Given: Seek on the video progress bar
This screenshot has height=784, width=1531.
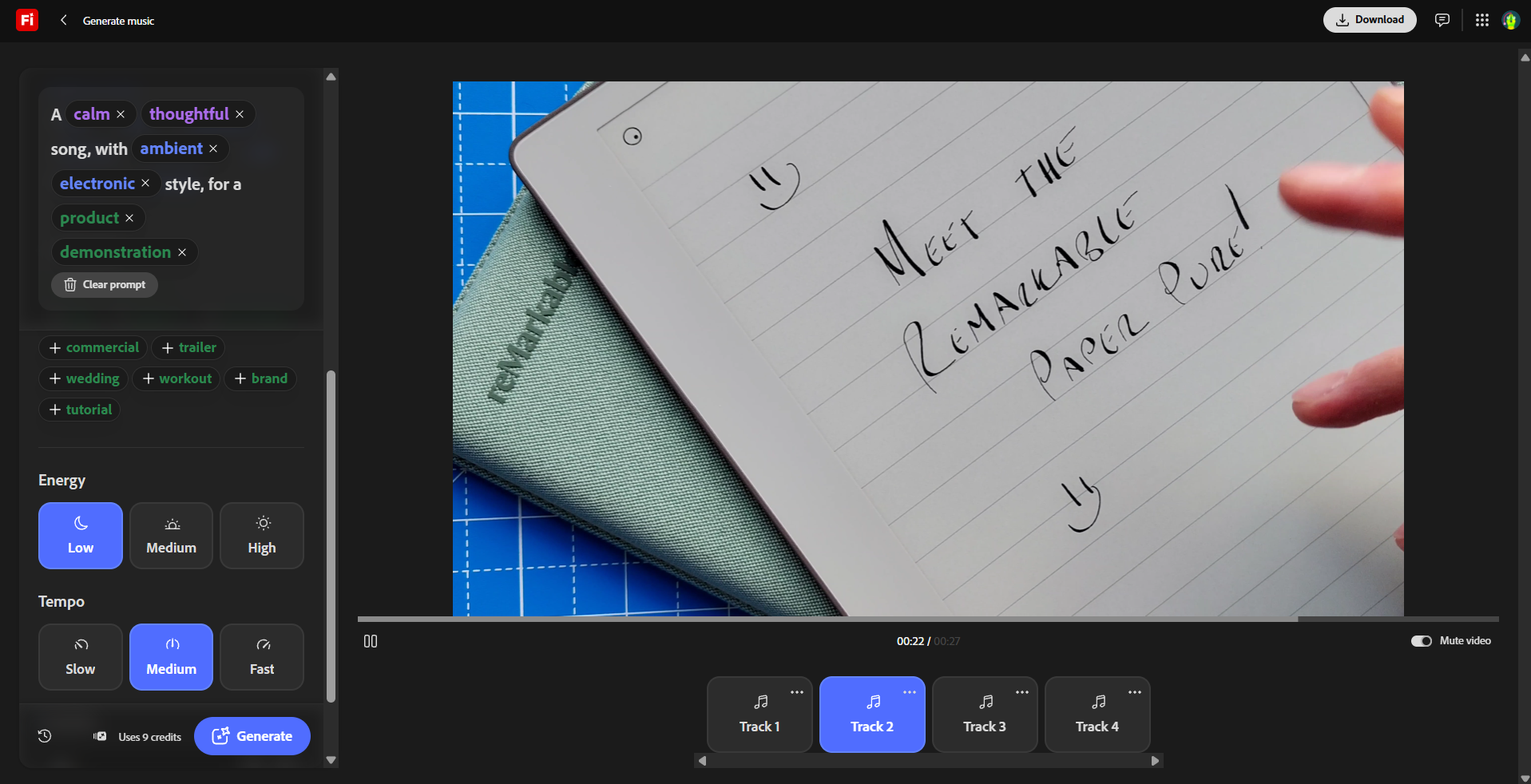Looking at the screenshot, I should point(928,619).
